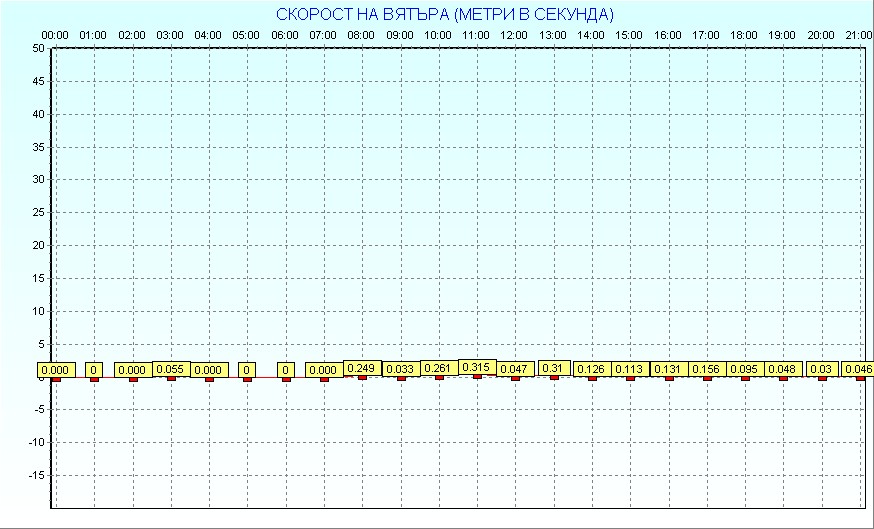The height and width of the screenshot is (529, 874).
Task: Click the 0.033 value label
Action: pos(401,370)
